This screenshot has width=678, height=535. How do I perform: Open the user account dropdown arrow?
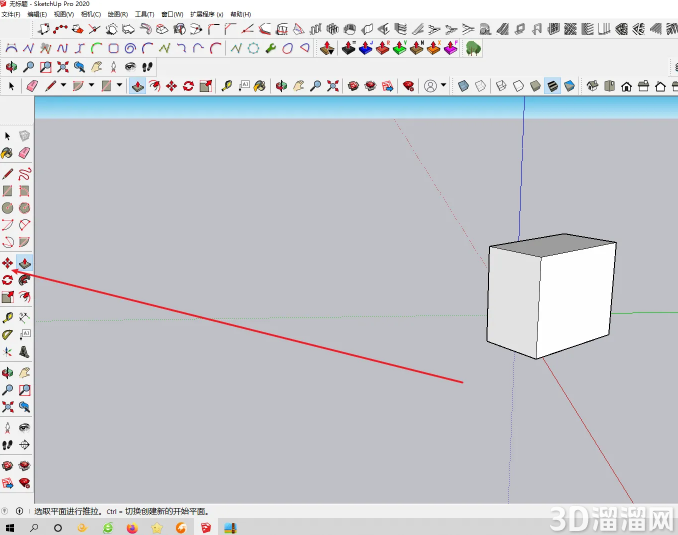[443, 85]
